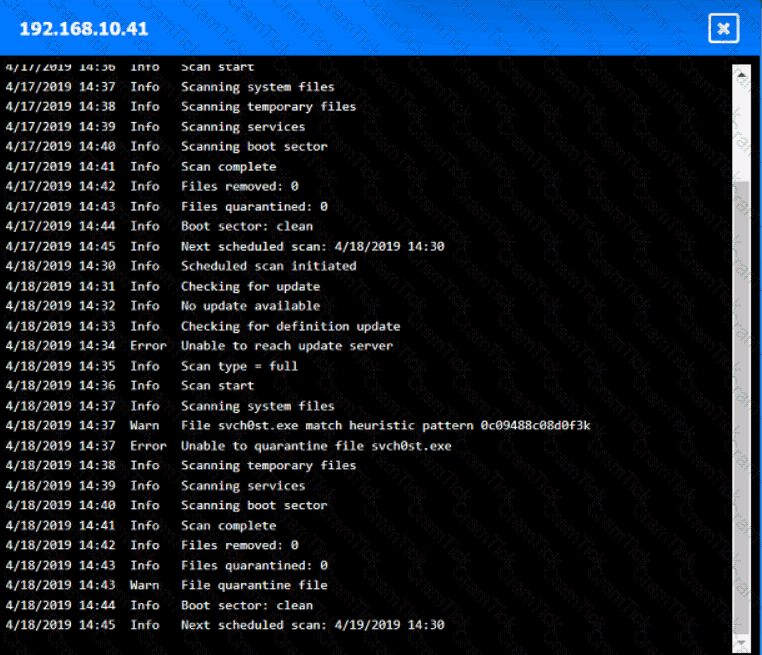The height and width of the screenshot is (655, 762).
Task: Select the "Unable to reach update server" error
Action: [x=286, y=346]
